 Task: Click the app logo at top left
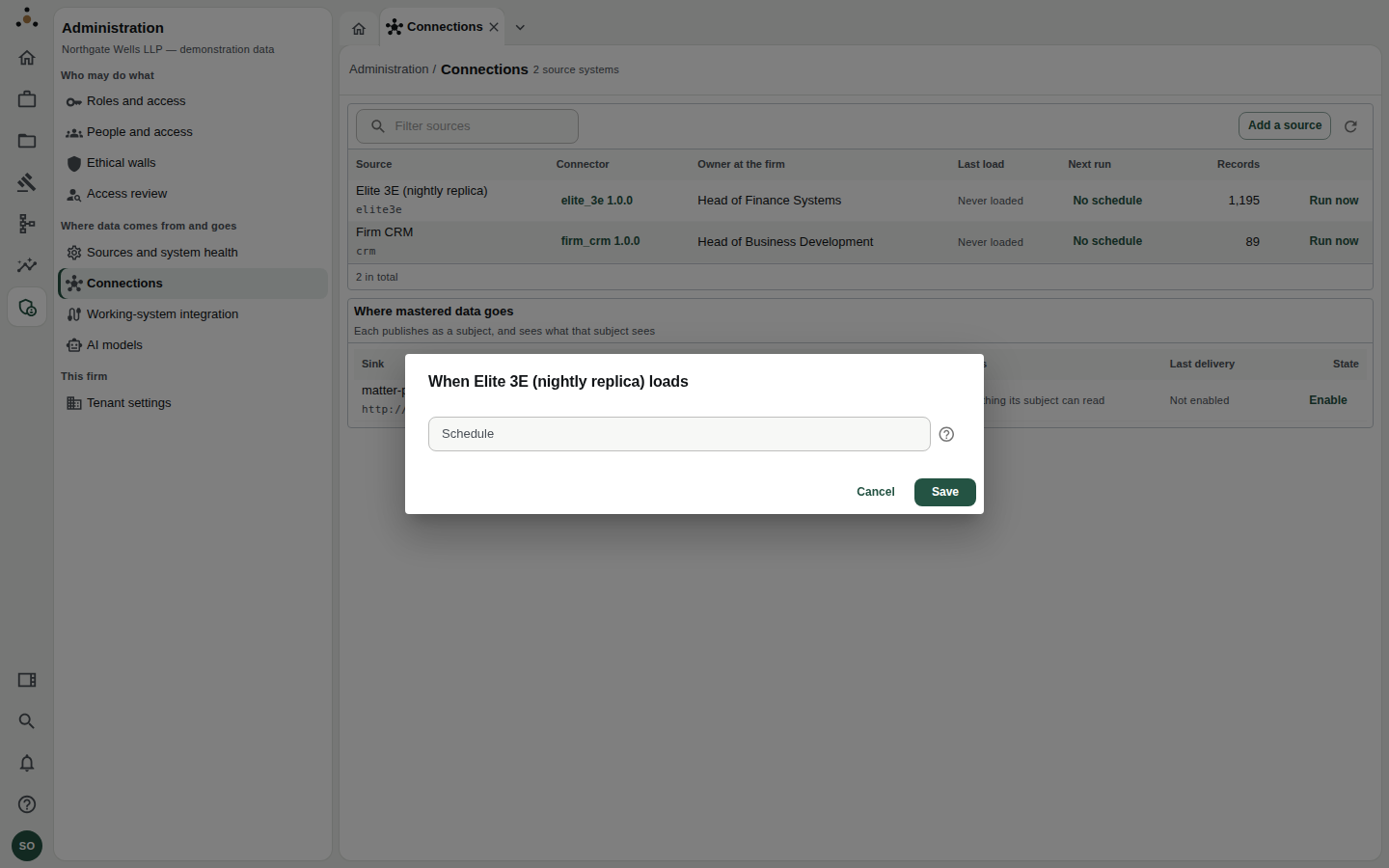point(27,17)
